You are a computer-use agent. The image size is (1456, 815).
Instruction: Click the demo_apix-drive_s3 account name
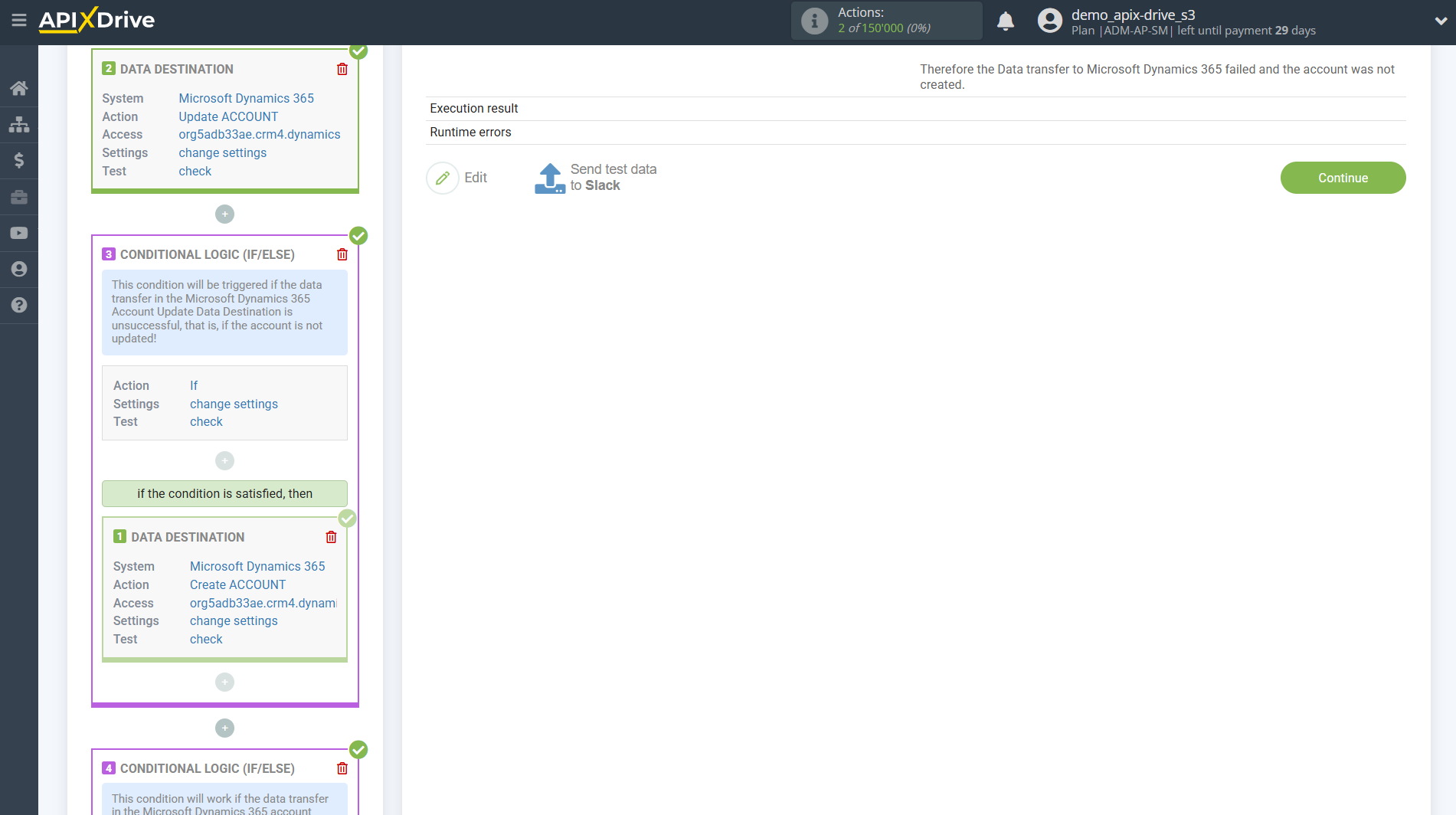[x=1133, y=15]
